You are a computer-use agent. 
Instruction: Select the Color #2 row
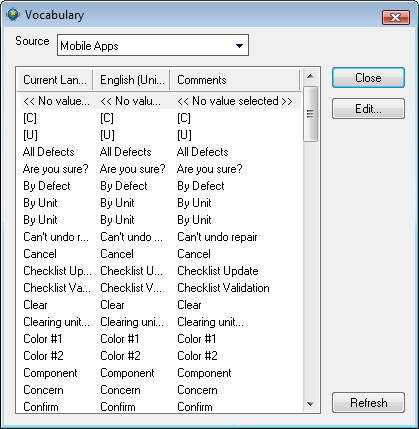(161, 356)
